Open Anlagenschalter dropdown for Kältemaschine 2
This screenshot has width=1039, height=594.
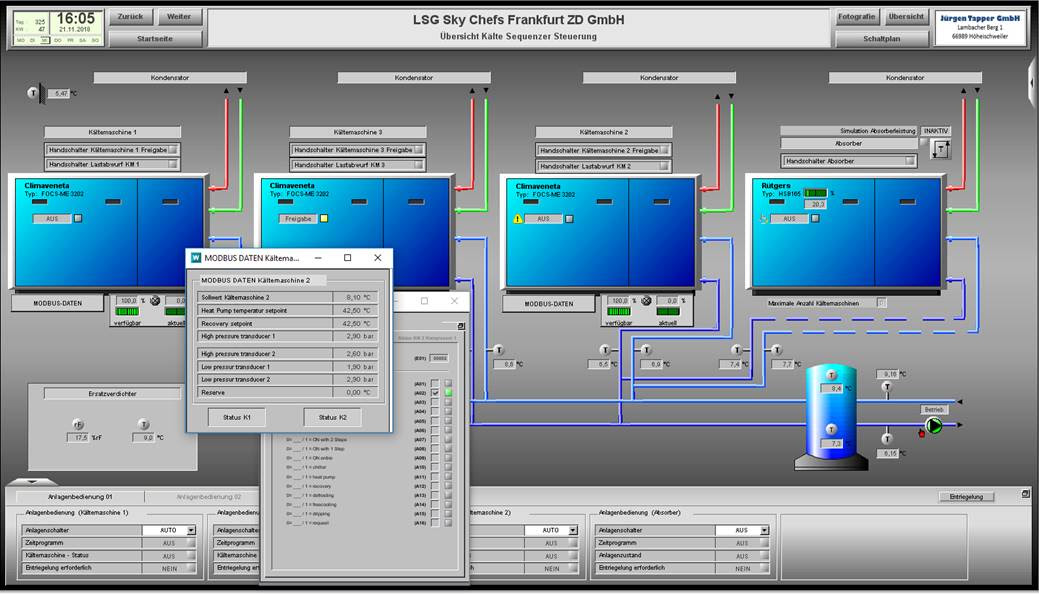(573, 530)
